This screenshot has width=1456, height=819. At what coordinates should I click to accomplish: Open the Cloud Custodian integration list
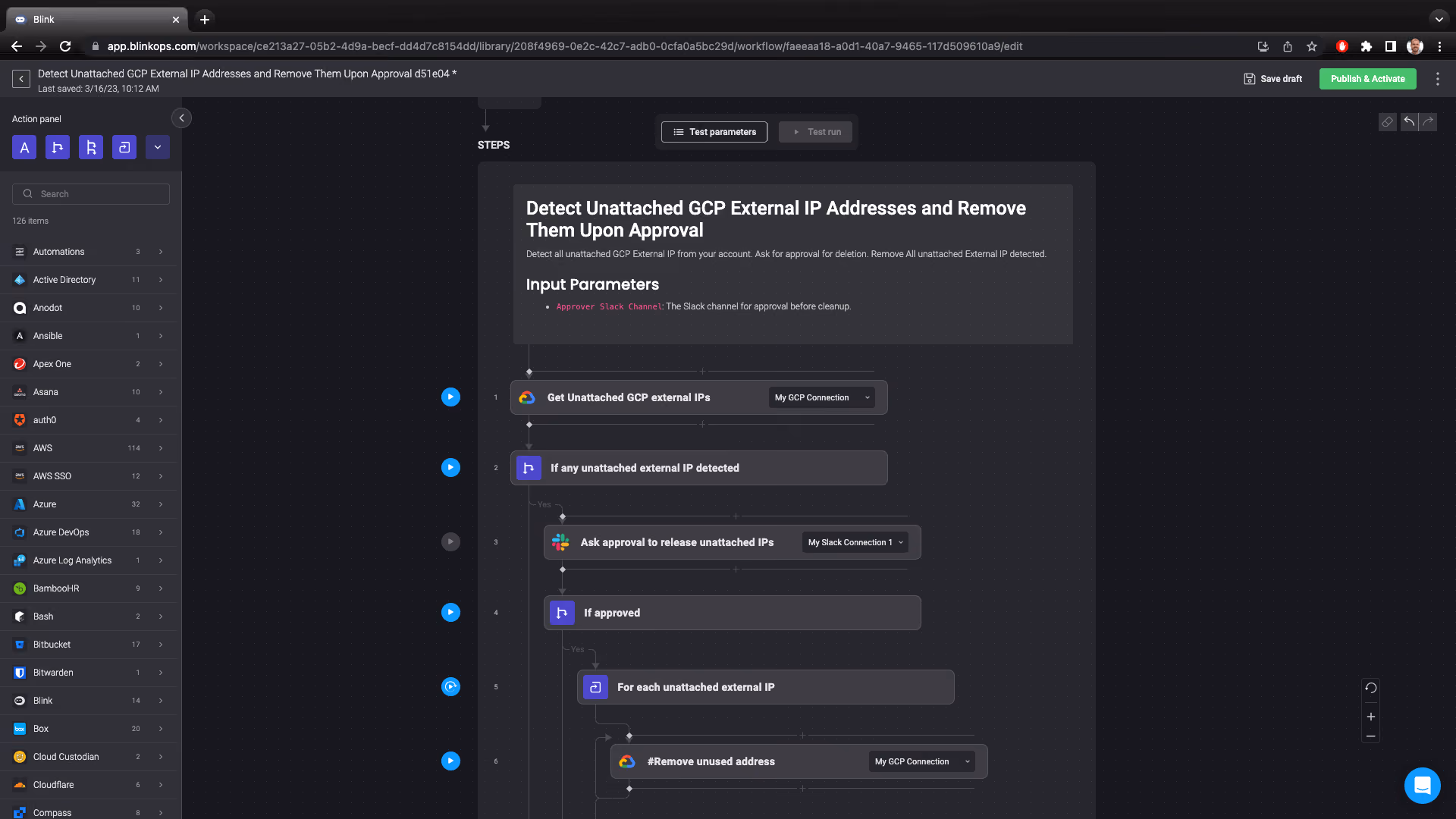[x=88, y=757]
